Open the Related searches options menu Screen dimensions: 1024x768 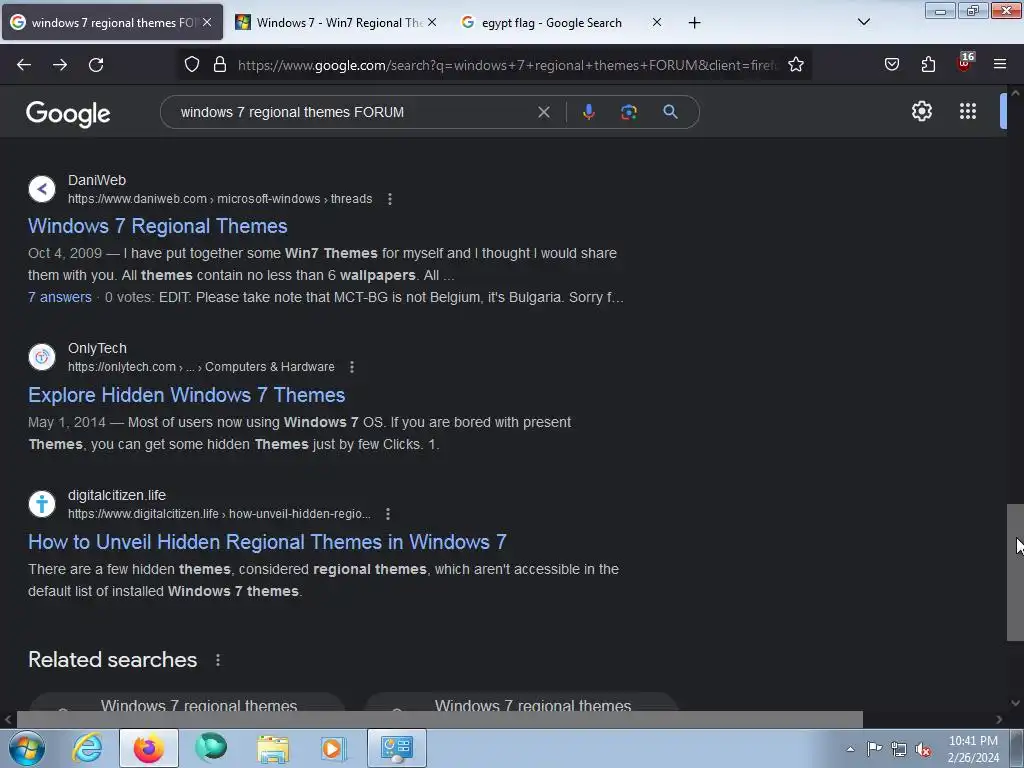tap(218, 660)
